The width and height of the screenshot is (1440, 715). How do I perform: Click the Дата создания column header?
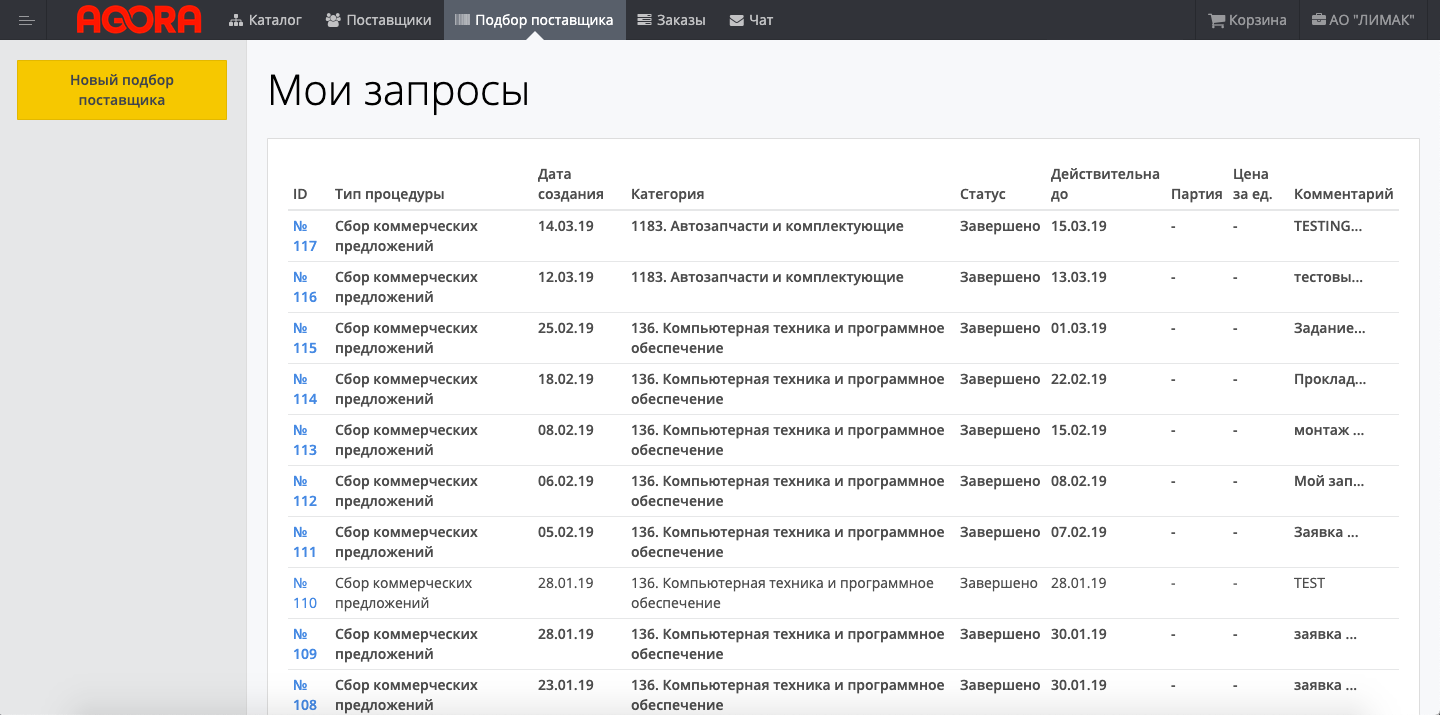point(571,184)
